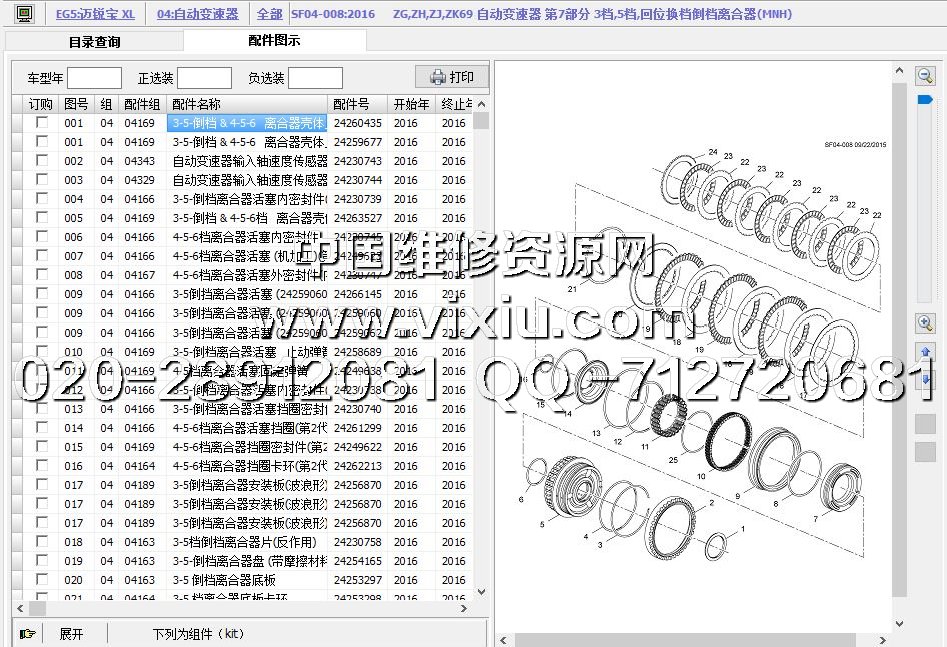Focus the 车型年 input field
Image resolution: width=947 pixels, height=647 pixels.
(x=94, y=78)
